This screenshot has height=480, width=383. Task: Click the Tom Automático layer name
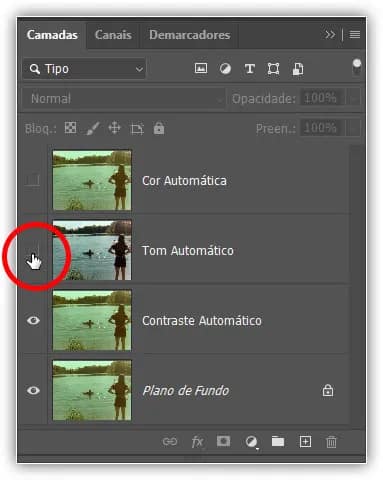(x=188, y=251)
